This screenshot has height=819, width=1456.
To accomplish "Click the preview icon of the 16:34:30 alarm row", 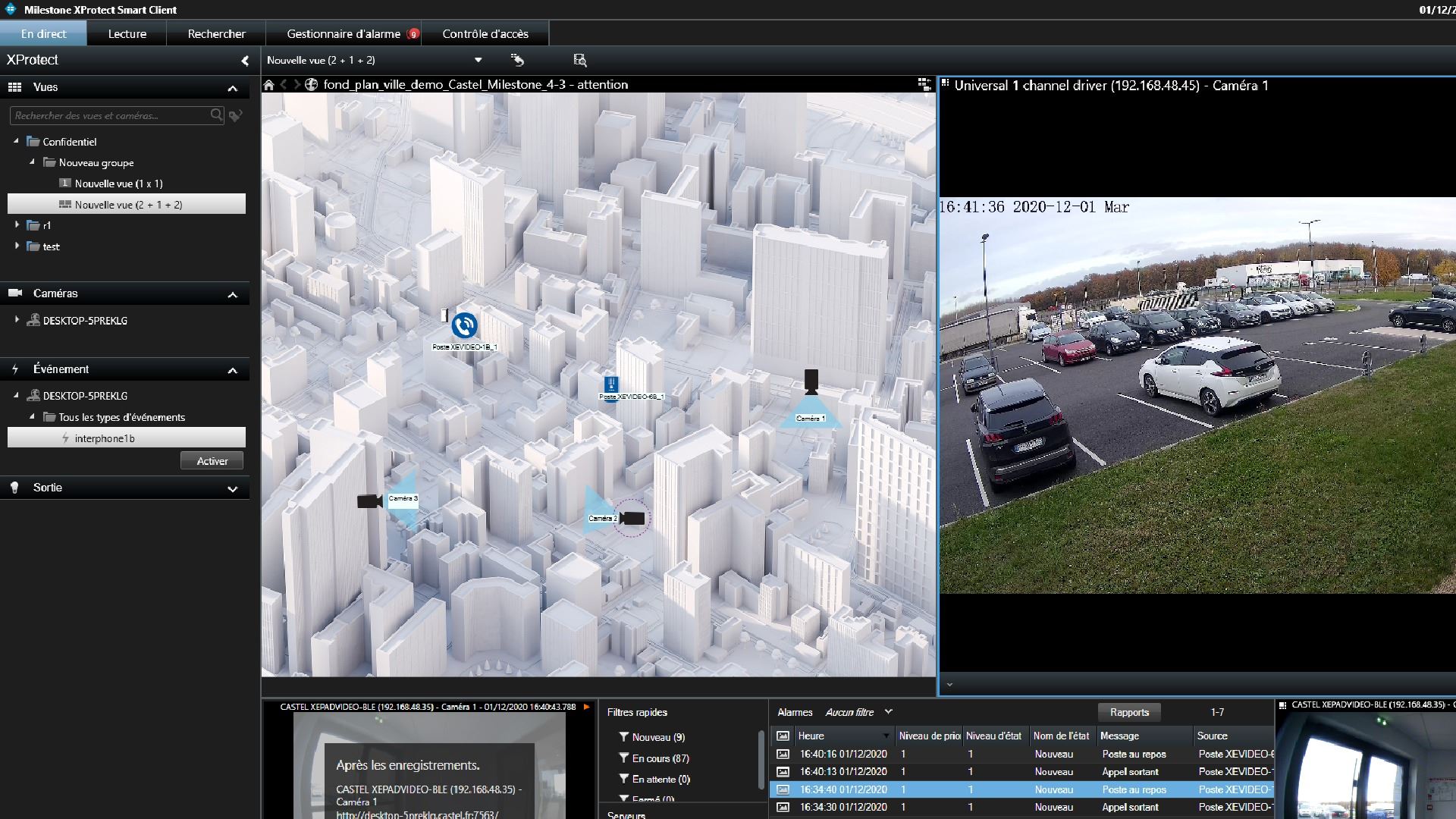I will pyautogui.click(x=783, y=808).
